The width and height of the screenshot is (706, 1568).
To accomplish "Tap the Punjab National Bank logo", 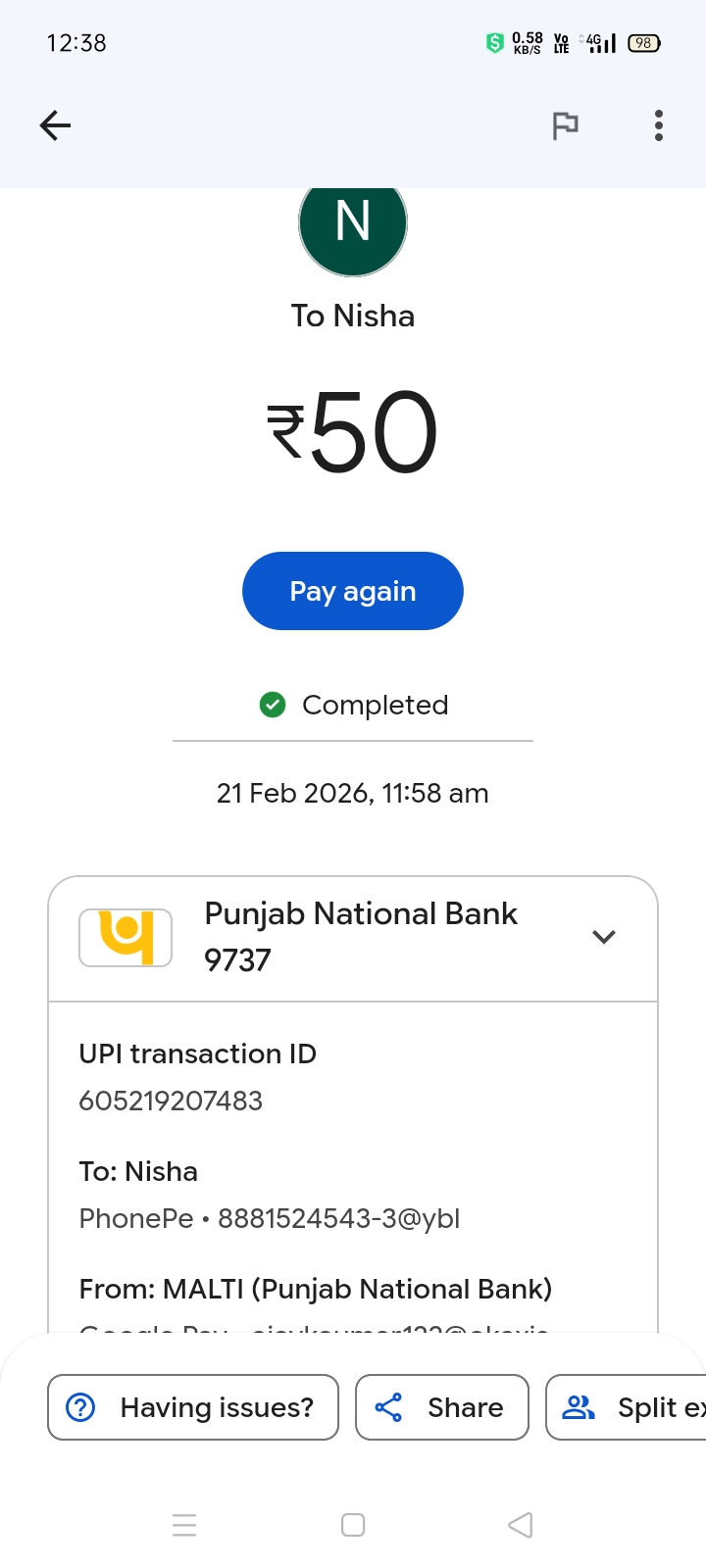I will pyautogui.click(x=126, y=938).
